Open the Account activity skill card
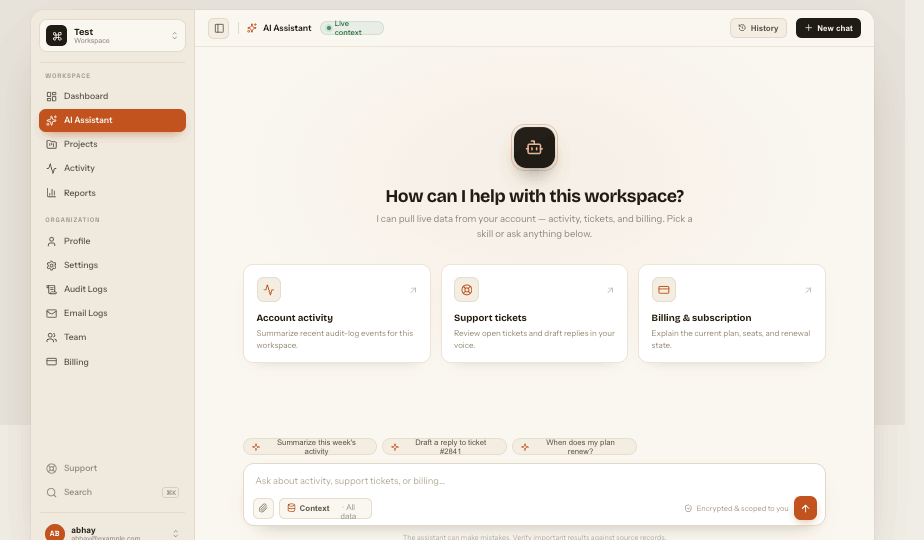The width and height of the screenshot is (924, 540). coord(336,314)
